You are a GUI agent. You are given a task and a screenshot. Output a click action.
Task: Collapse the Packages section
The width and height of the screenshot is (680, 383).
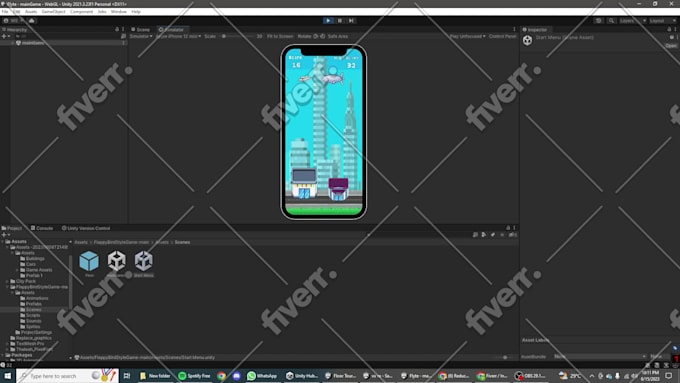tap(3, 355)
